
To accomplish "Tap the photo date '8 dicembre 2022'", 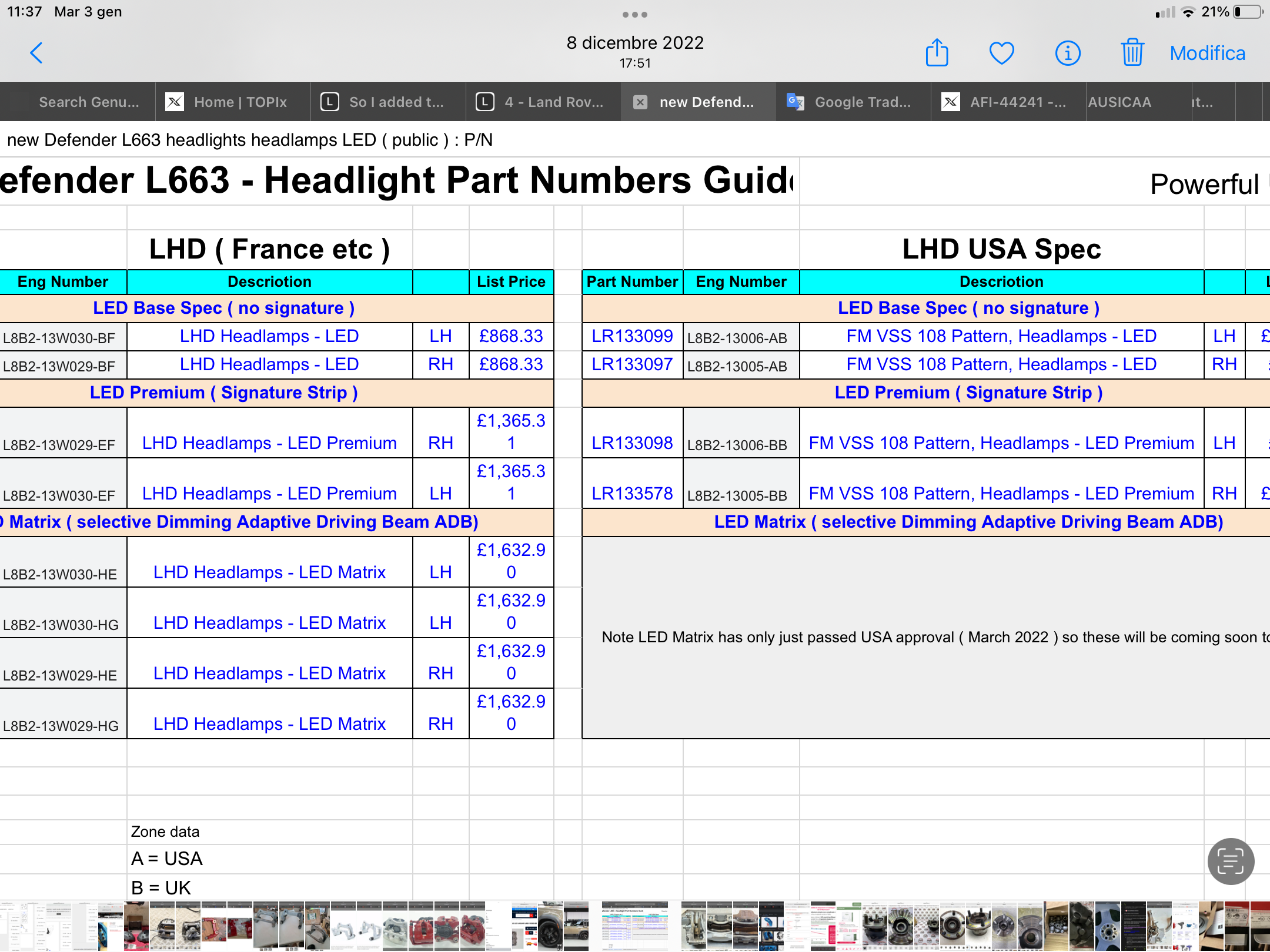I will (x=635, y=43).
